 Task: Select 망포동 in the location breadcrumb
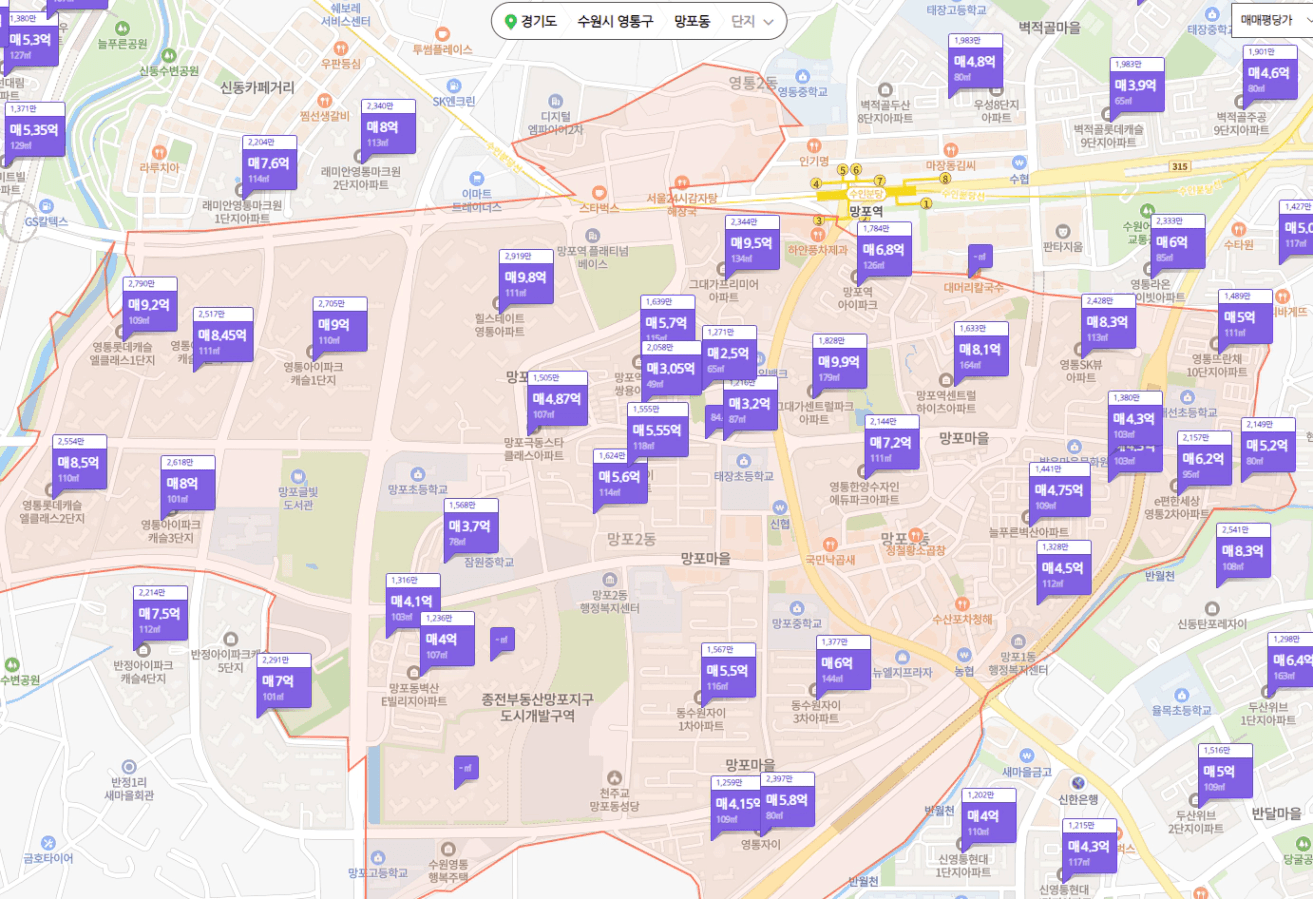[692, 21]
